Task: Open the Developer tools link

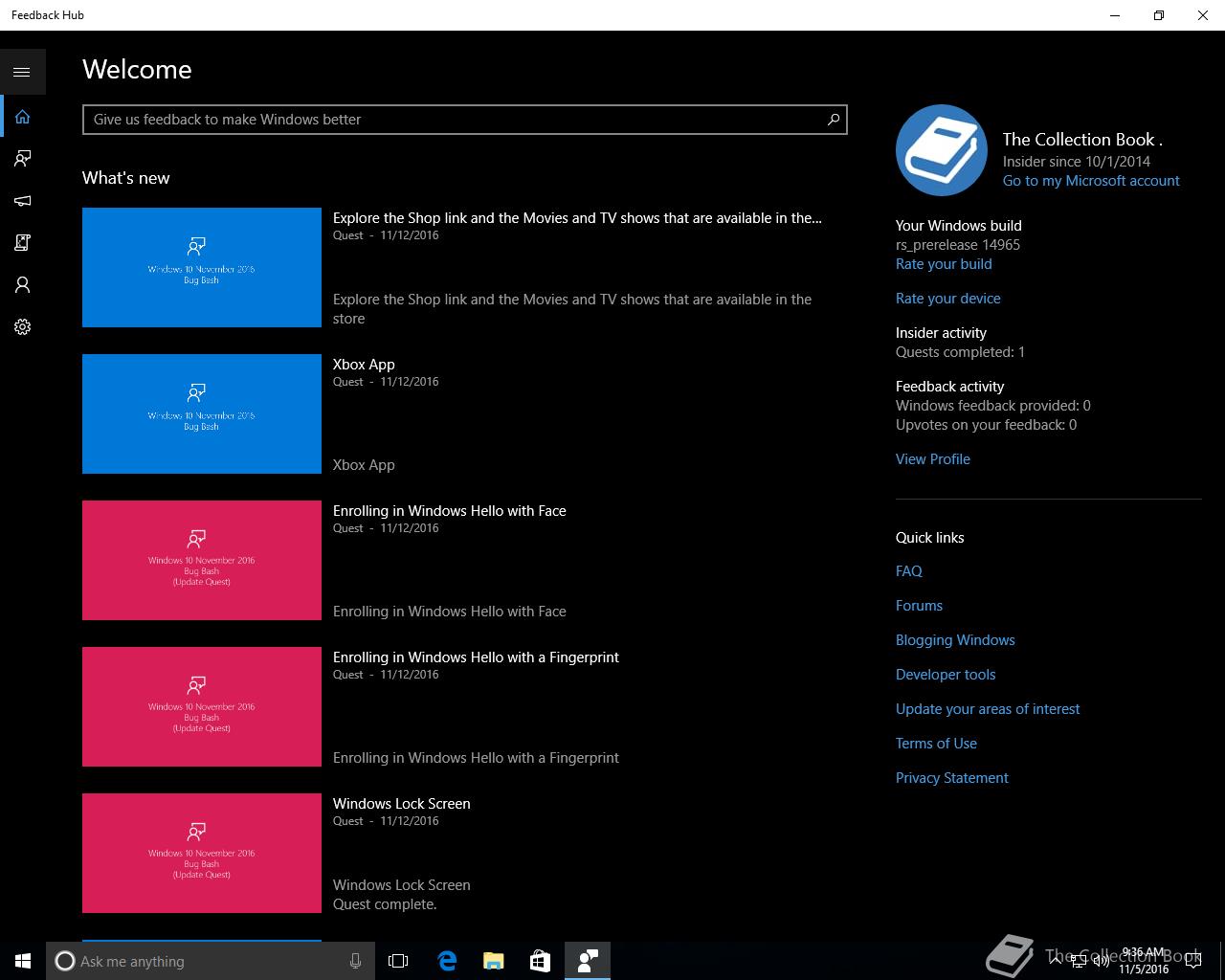Action: point(946,675)
